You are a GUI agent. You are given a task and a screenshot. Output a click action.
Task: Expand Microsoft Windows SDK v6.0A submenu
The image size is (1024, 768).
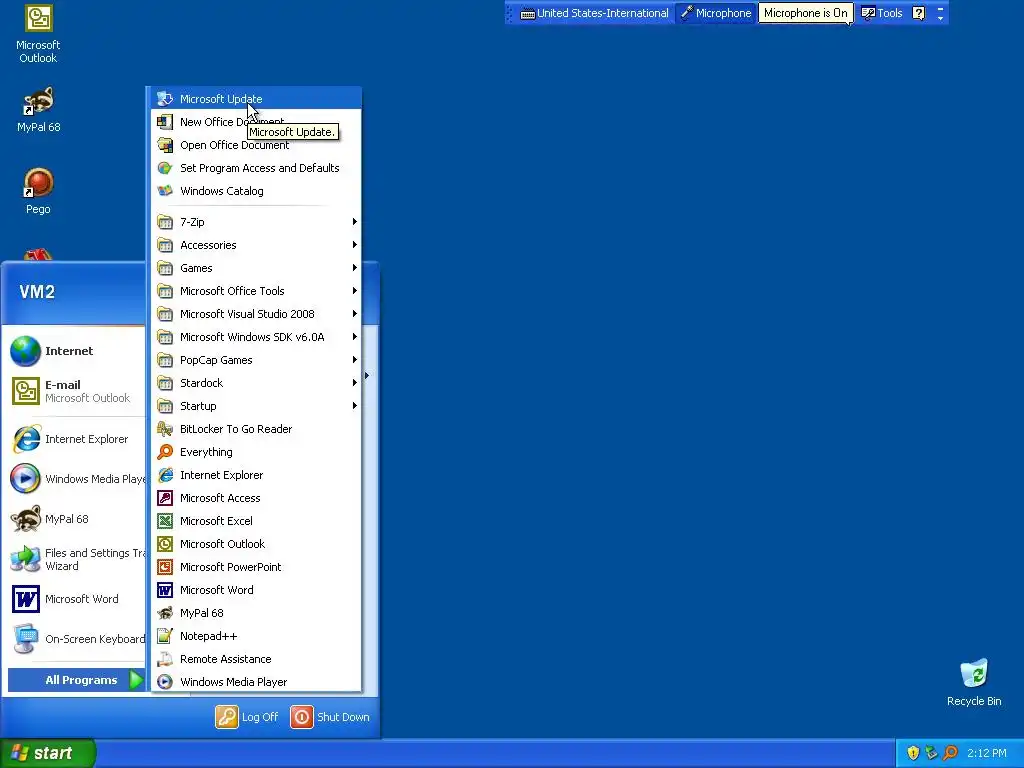(x=256, y=337)
